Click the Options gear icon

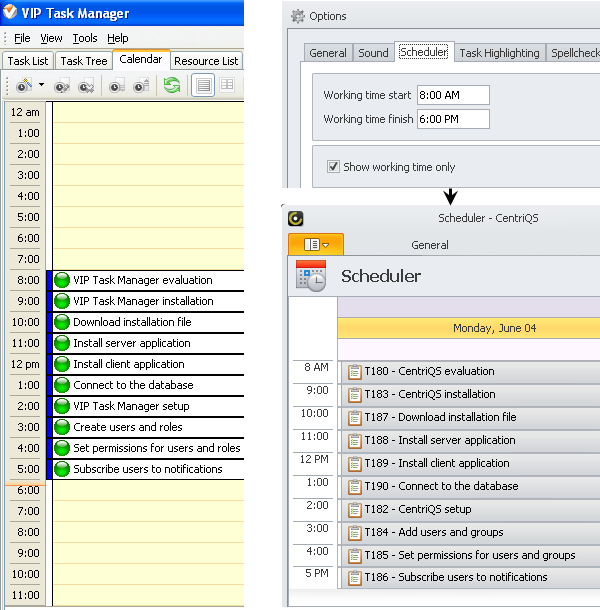point(297,16)
